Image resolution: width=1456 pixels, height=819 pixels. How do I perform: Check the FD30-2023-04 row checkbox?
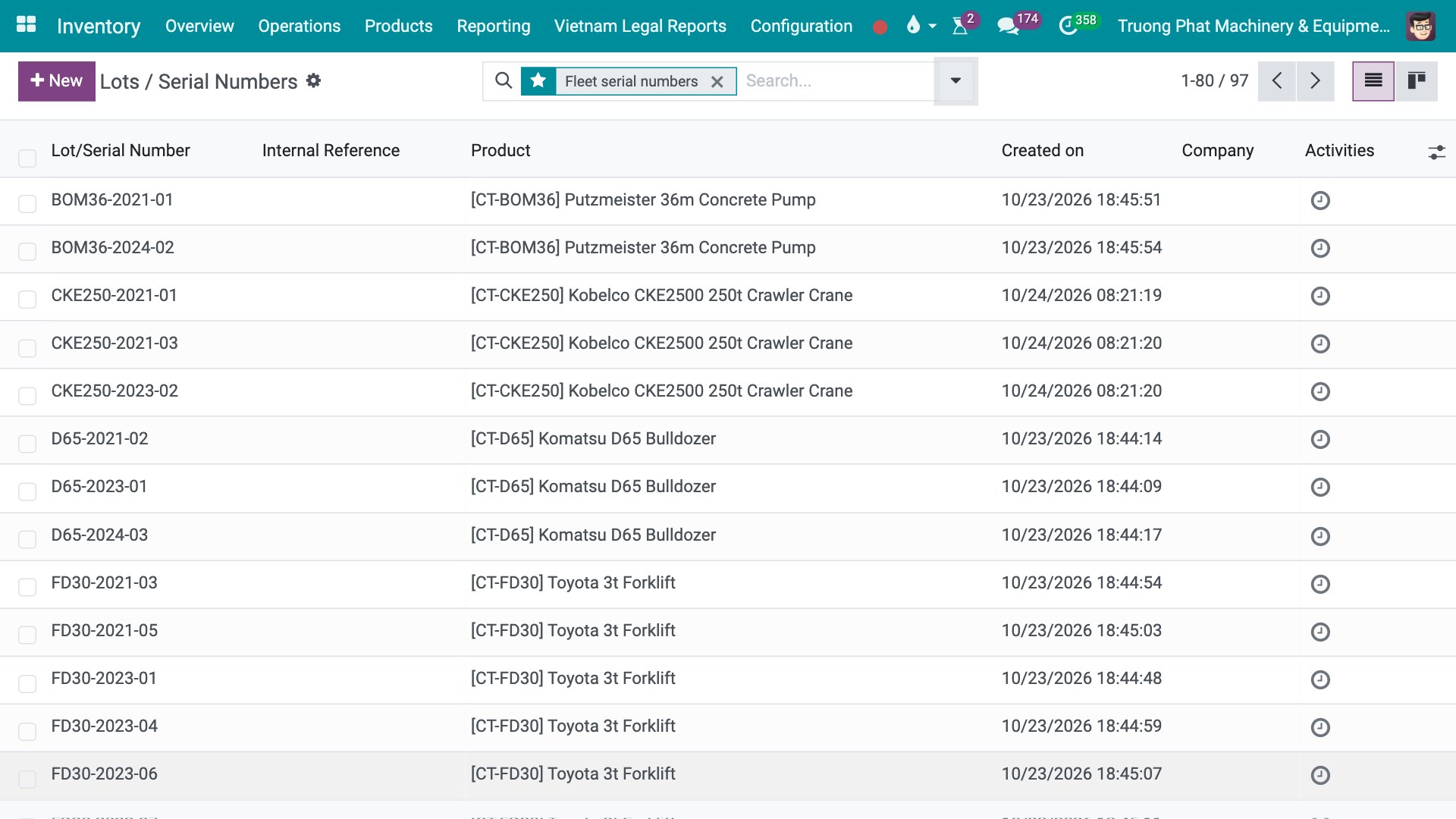tap(27, 730)
